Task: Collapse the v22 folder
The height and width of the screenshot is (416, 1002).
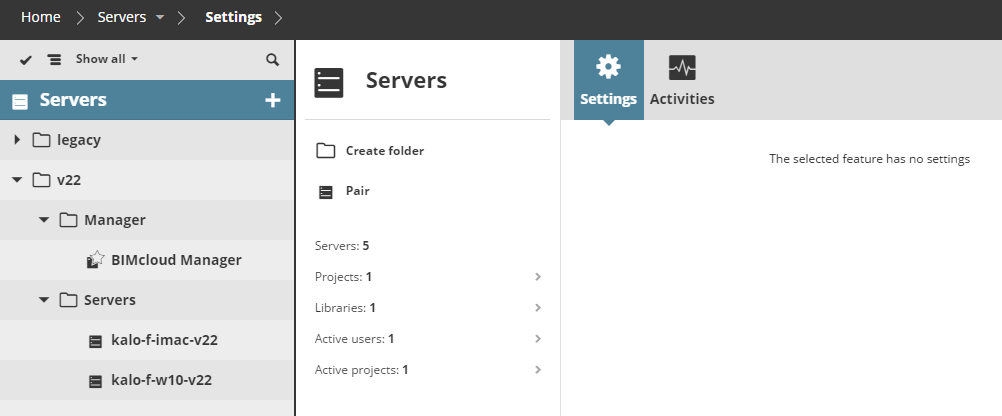Action: click(x=17, y=180)
